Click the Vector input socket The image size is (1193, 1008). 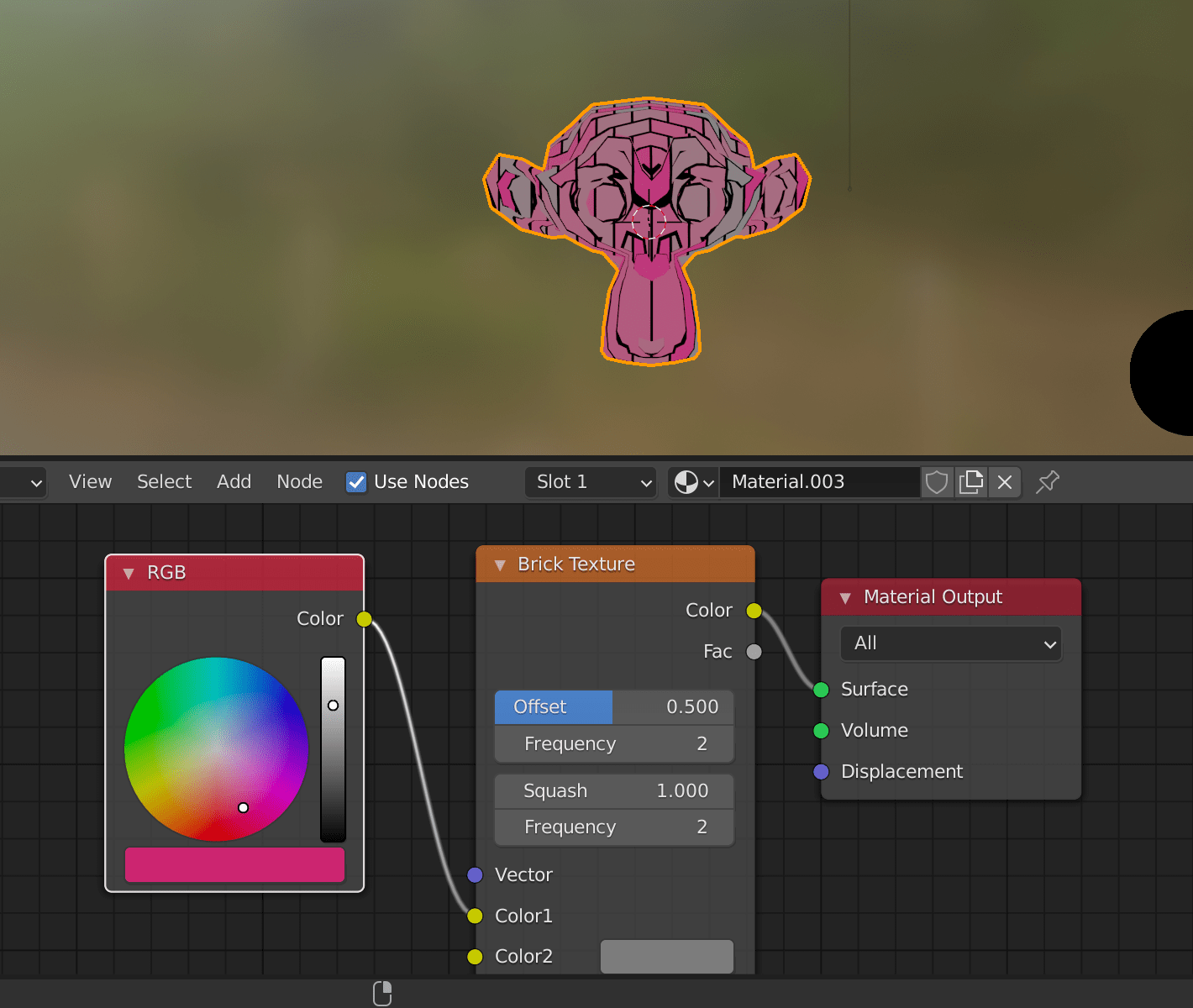(475, 875)
